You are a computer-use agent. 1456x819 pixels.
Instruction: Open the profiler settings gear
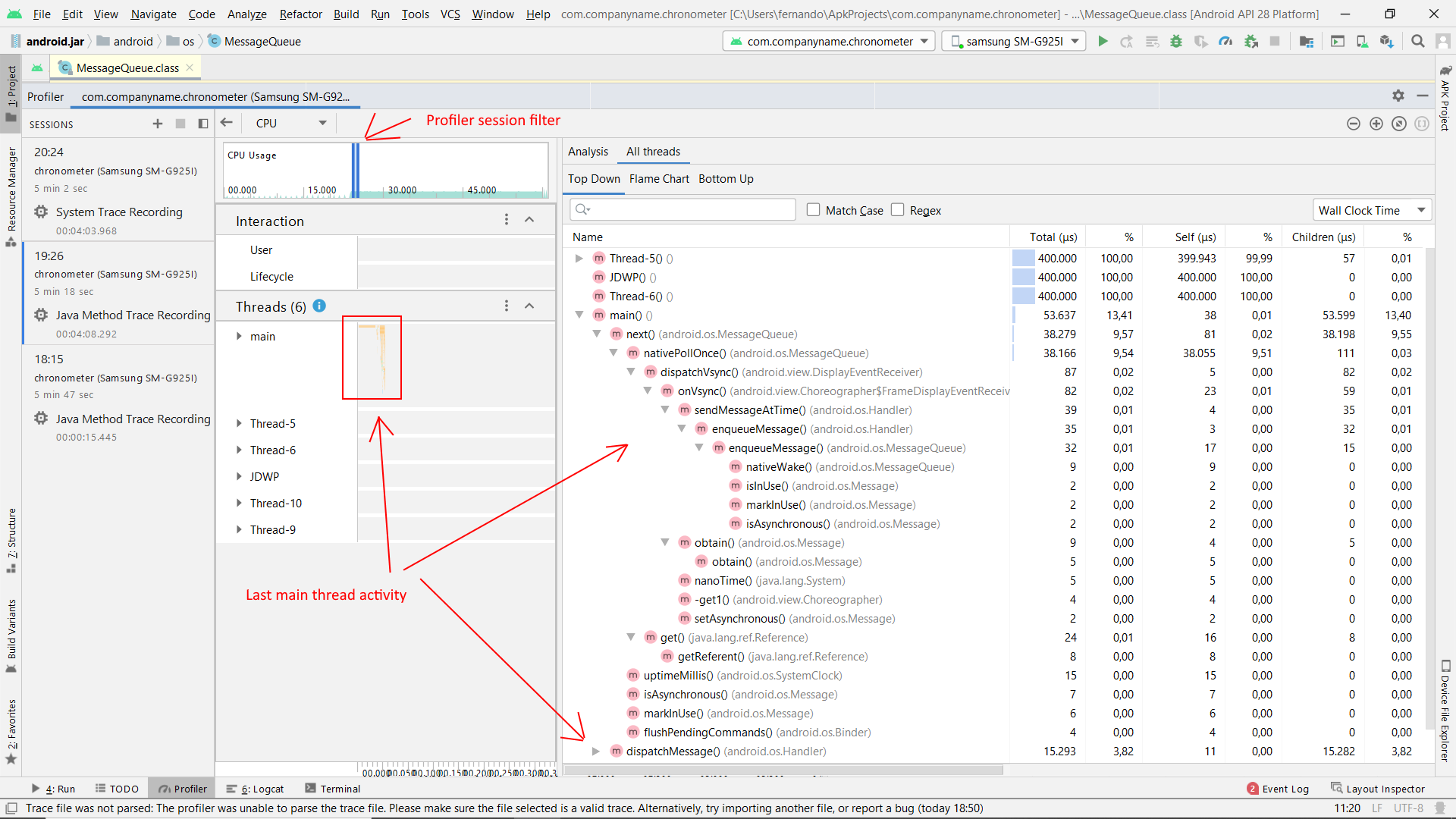(1398, 96)
